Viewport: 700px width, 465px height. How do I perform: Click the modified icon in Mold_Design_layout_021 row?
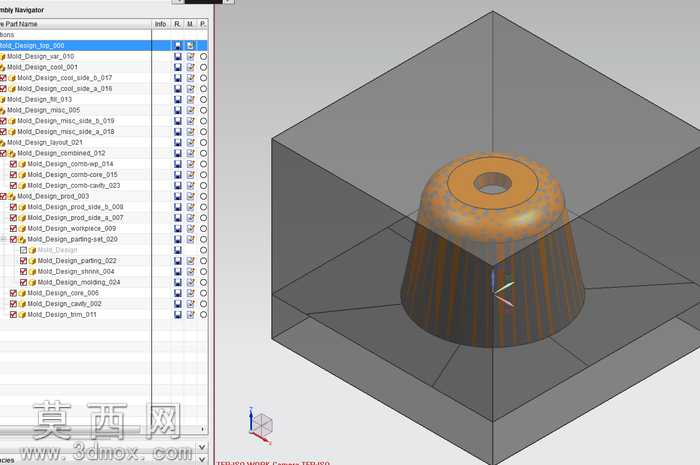coord(190,142)
